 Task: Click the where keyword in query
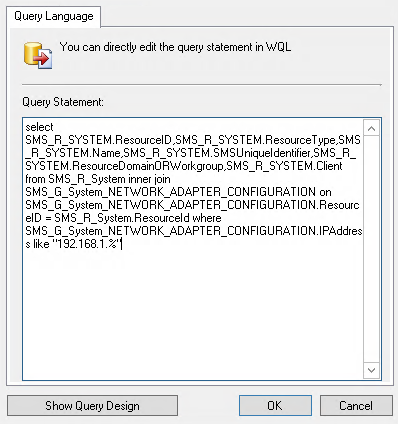(x=207, y=218)
